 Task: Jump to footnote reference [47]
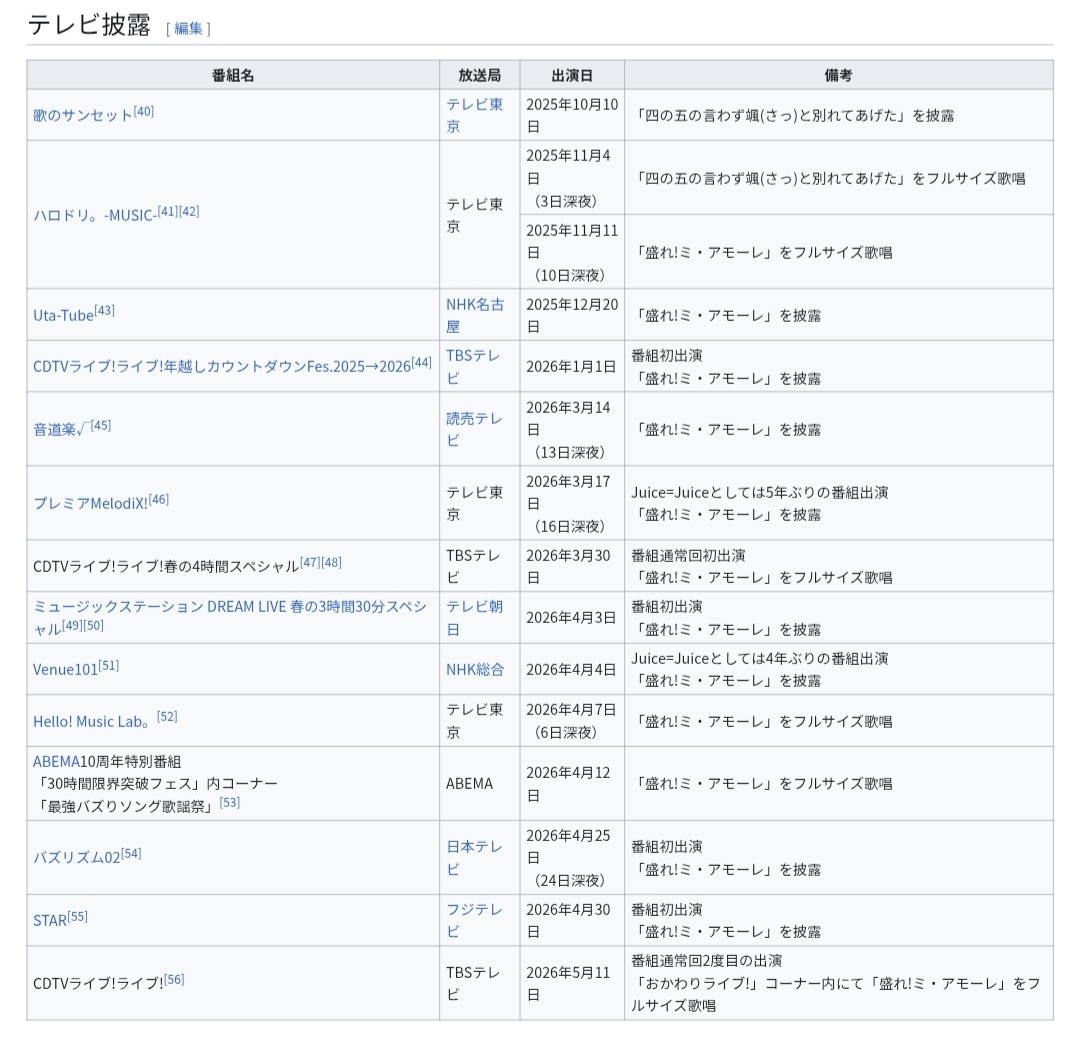[x=310, y=562]
